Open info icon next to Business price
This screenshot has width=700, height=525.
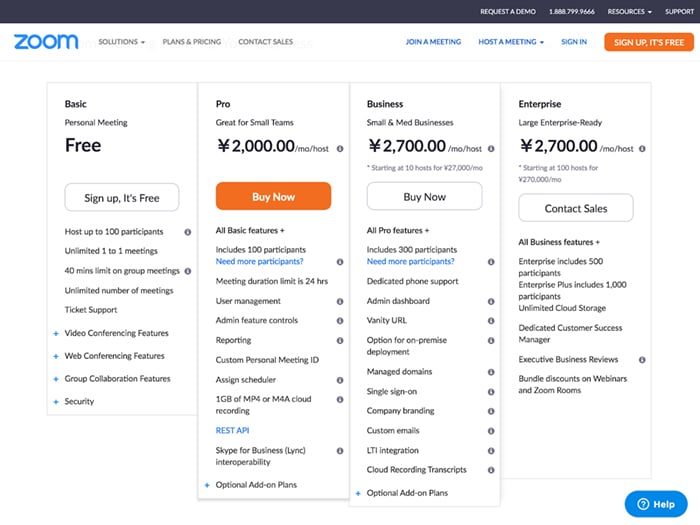pos(491,149)
